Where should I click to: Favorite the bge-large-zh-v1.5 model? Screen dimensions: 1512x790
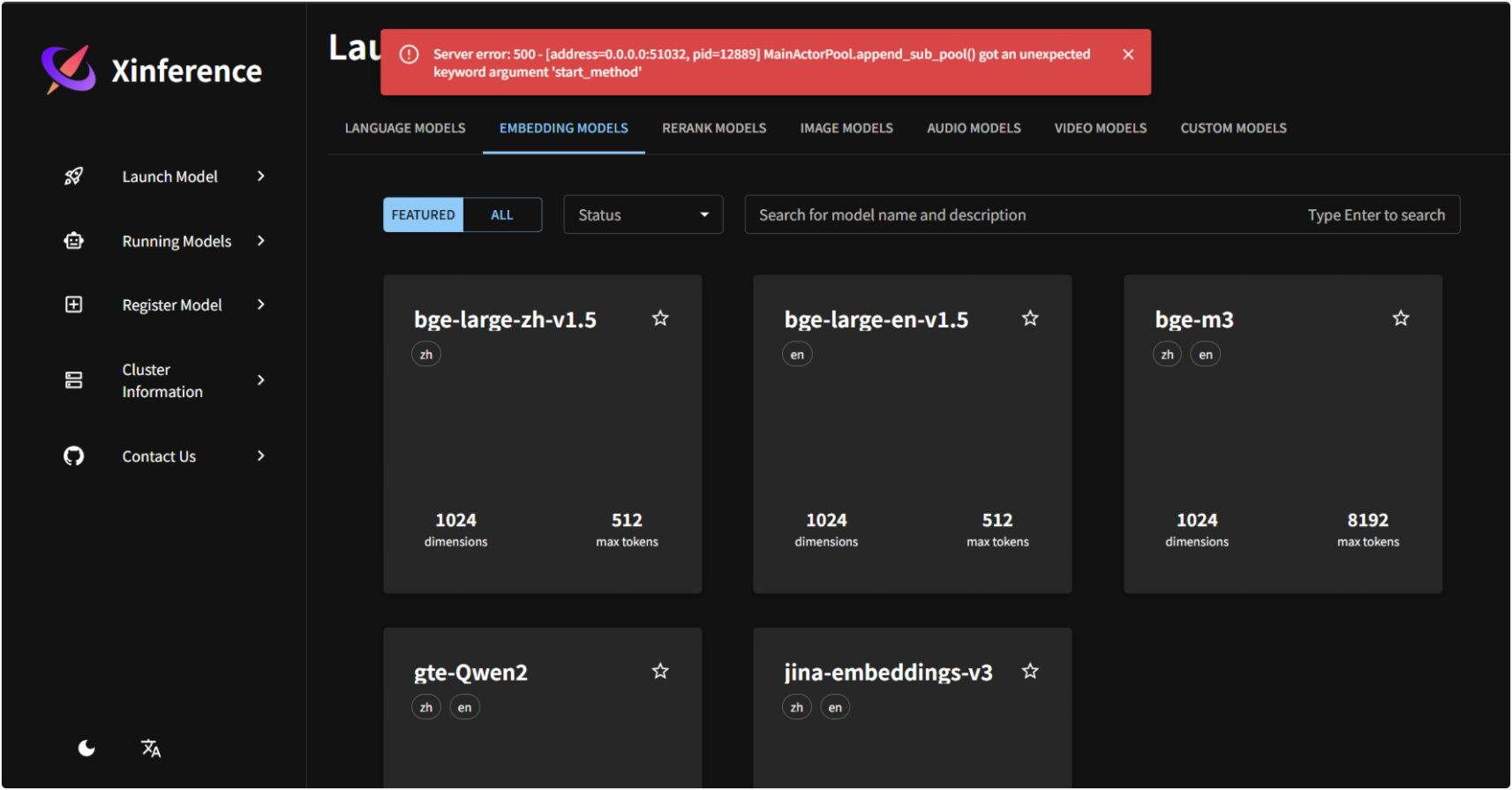pos(660,319)
